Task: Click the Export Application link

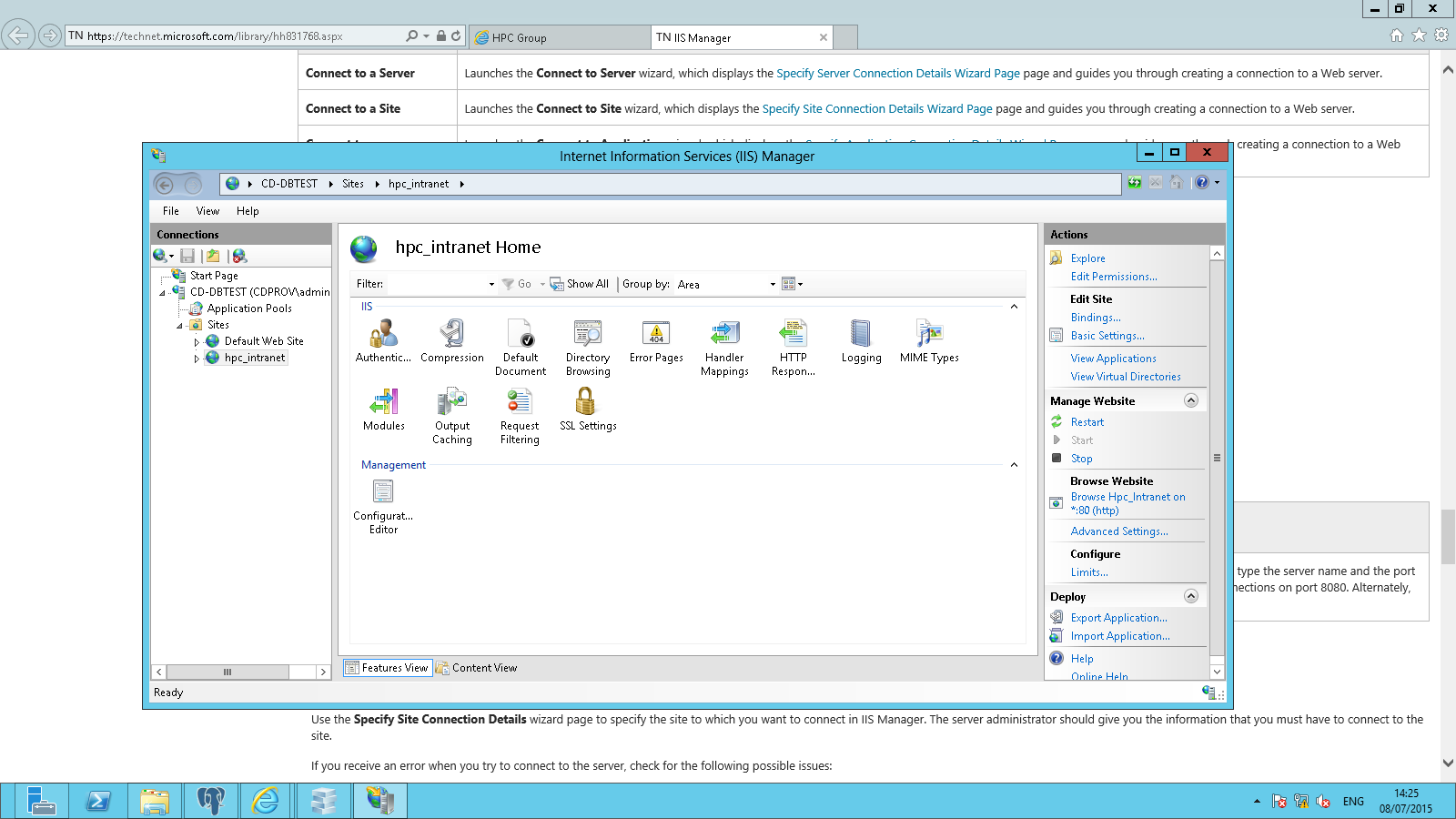Action: click(x=1118, y=618)
